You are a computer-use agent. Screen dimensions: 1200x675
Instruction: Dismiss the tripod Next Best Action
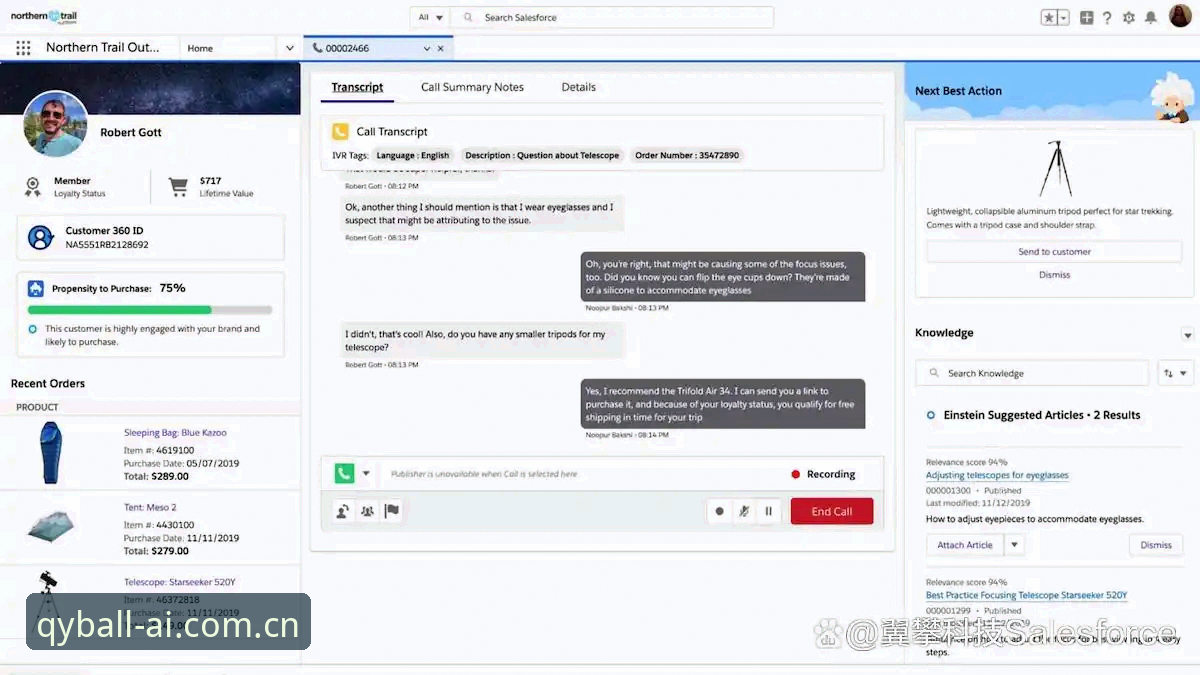coord(1054,274)
